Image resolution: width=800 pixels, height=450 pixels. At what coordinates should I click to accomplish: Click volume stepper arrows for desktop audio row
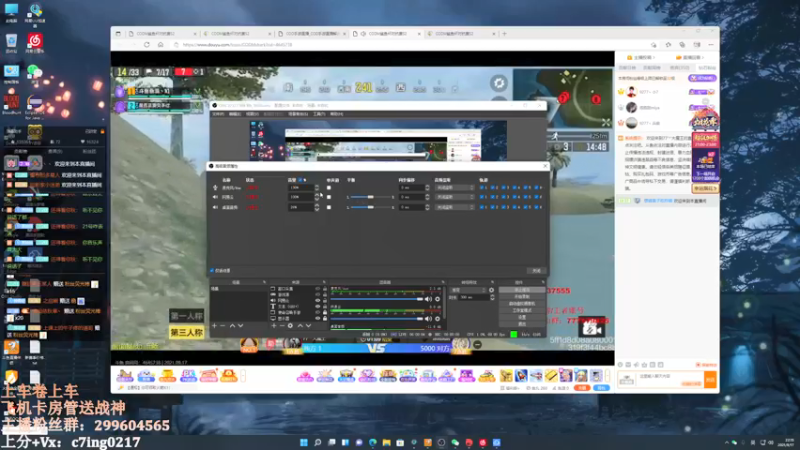click(317, 207)
